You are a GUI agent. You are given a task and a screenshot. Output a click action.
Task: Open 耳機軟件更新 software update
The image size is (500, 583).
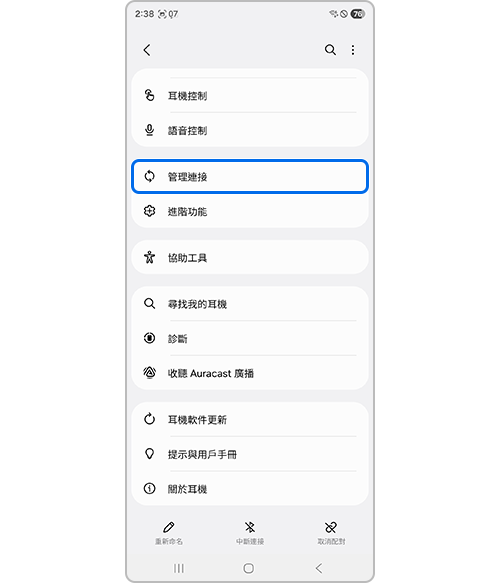(250, 419)
